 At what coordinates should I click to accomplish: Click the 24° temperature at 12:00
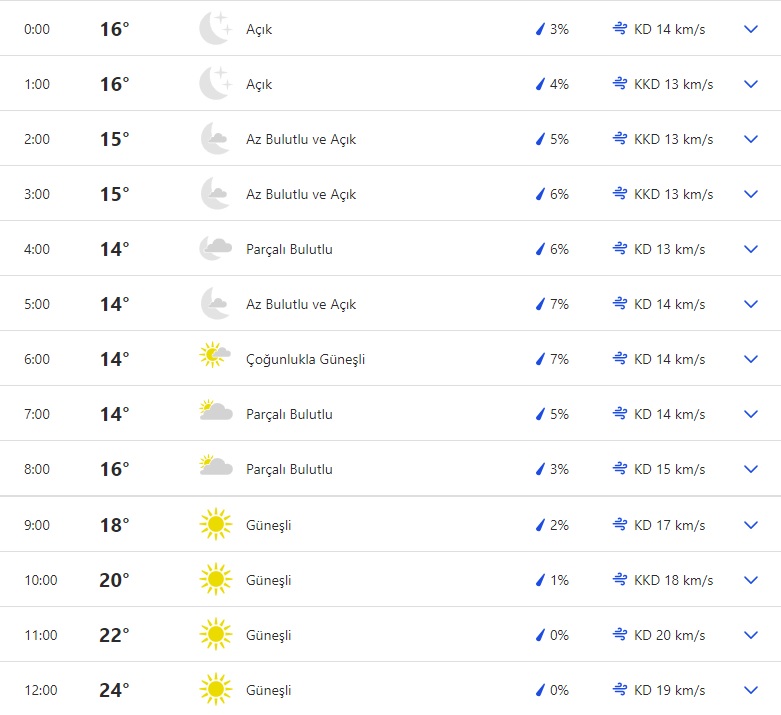click(114, 690)
